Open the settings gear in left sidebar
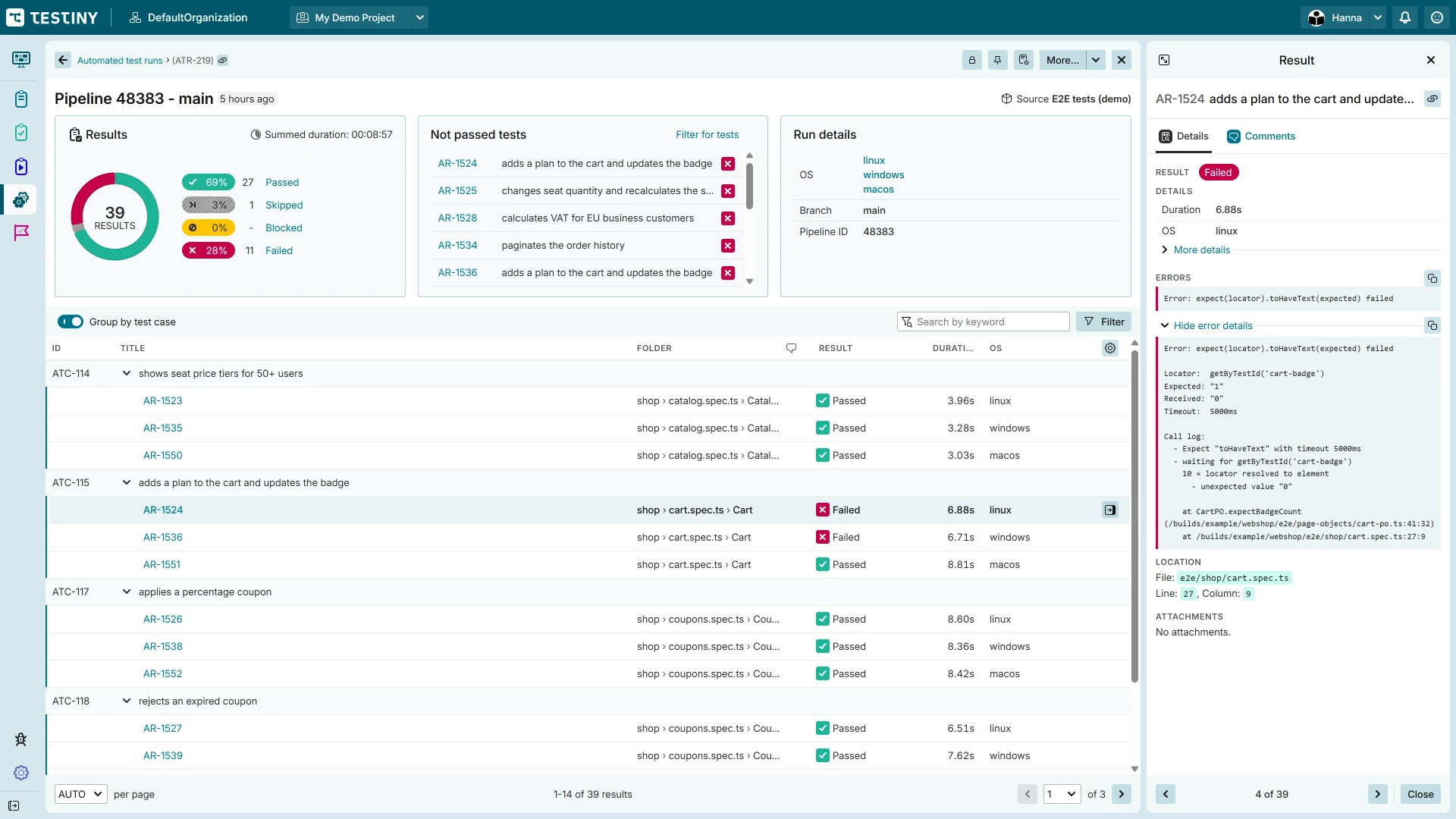 21,773
